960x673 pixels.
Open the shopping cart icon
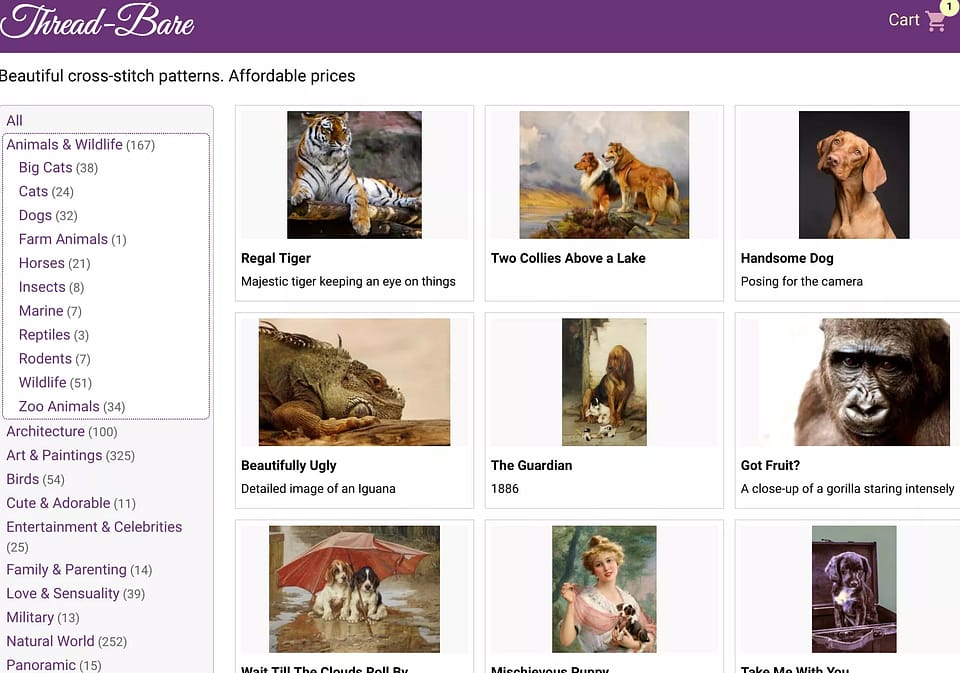(935, 21)
